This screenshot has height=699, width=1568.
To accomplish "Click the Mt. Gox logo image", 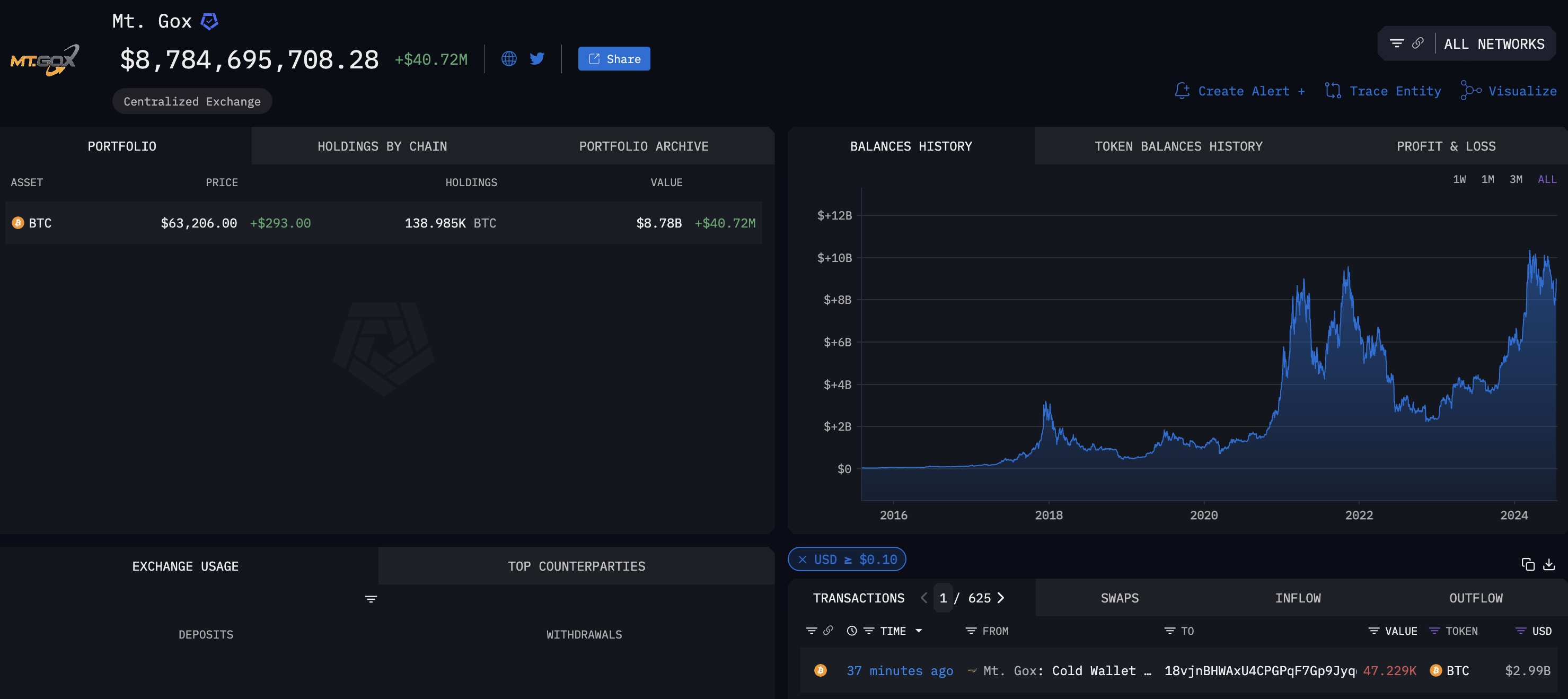I will pos(45,60).
